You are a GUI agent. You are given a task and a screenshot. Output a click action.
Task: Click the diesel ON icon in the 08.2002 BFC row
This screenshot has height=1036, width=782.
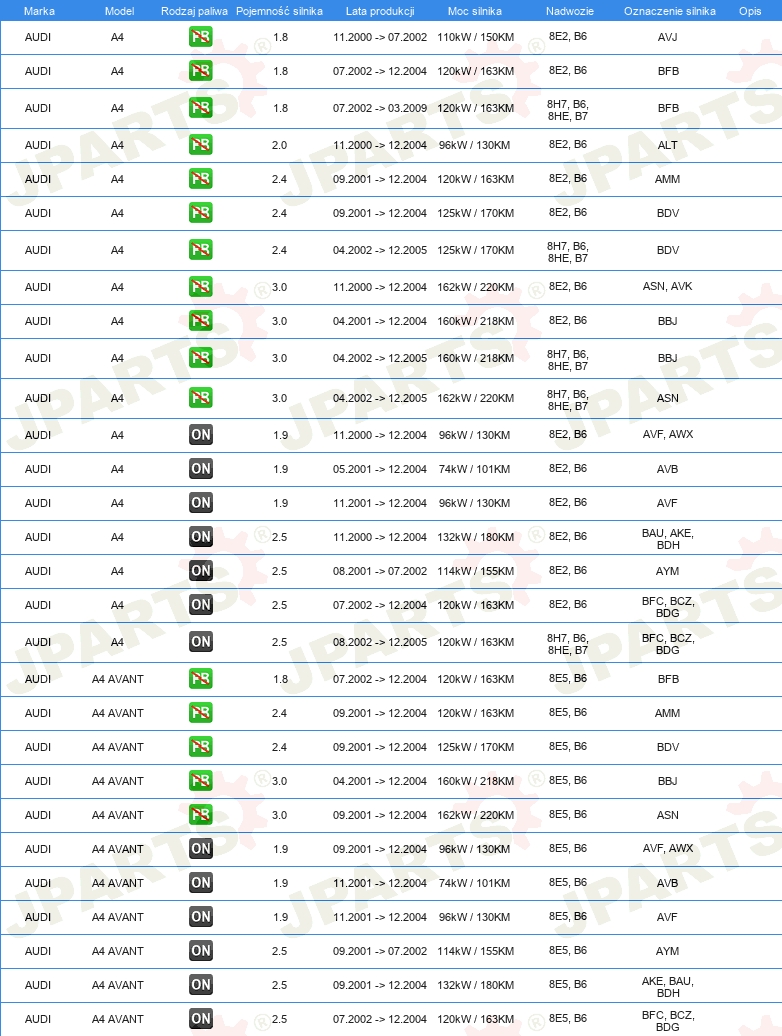tap(201, 642)
